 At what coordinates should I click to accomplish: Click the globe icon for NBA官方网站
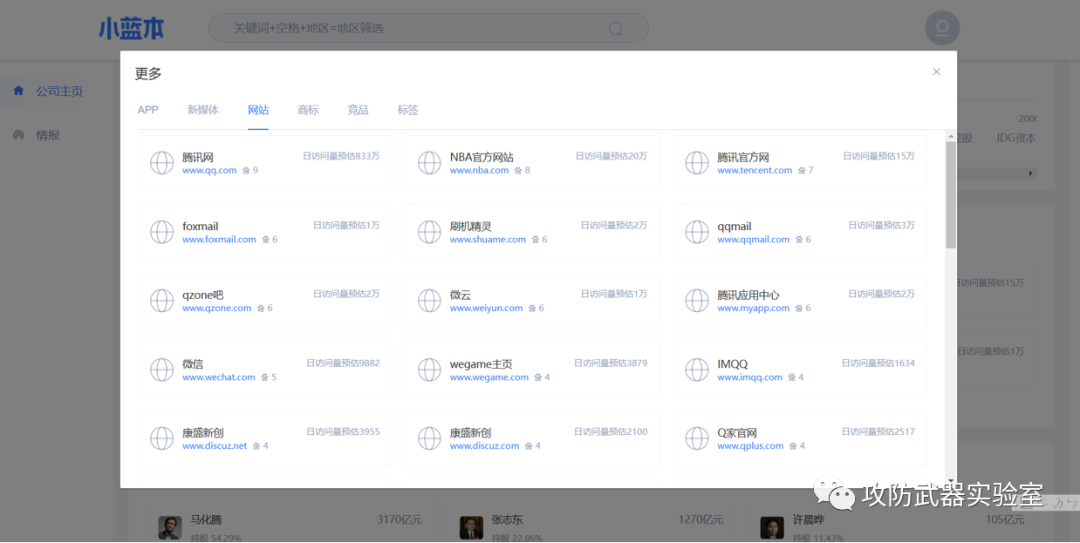[429, 163]
